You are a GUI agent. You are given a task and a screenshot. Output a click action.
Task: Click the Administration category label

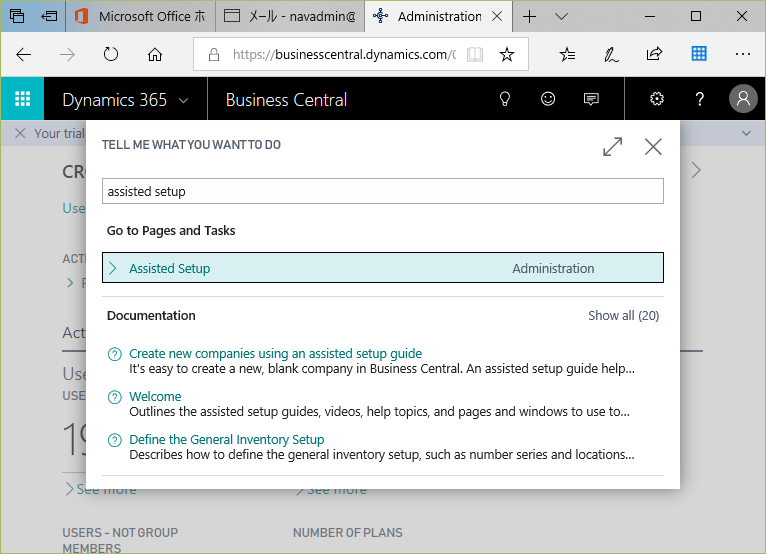[553, 268]
